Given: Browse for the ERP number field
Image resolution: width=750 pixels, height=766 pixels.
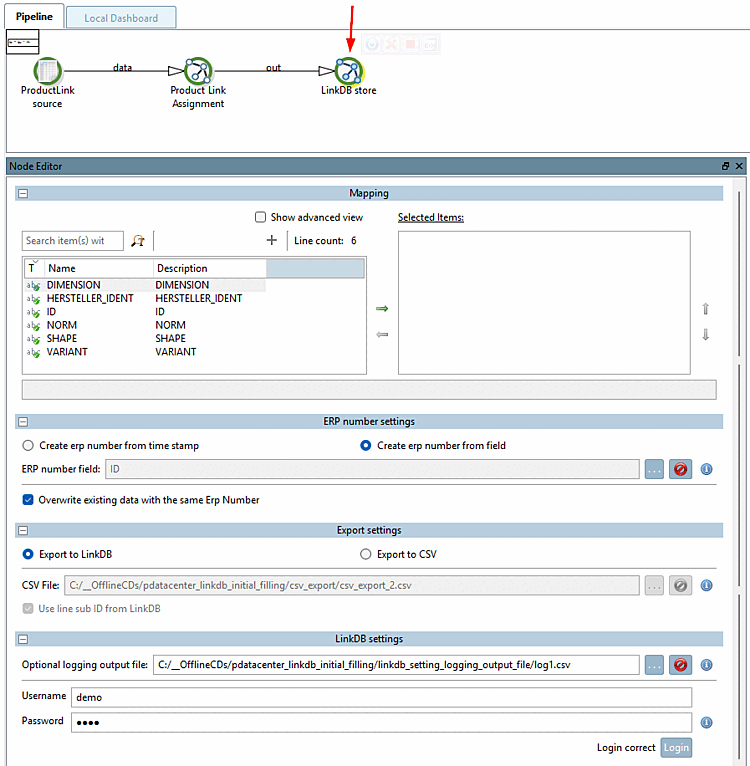Looking at the screenshot, I should [654, 469].
